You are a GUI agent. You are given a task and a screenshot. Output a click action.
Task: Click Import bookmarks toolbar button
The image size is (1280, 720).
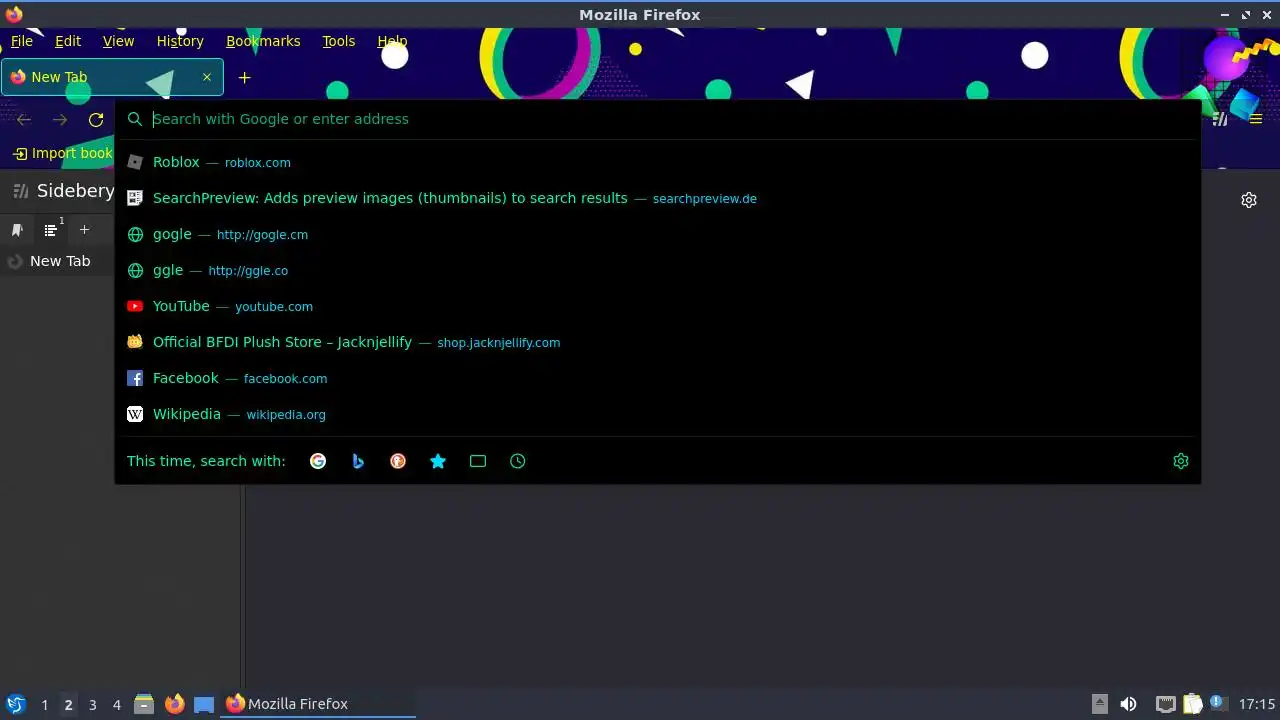(x=62, y=153)
